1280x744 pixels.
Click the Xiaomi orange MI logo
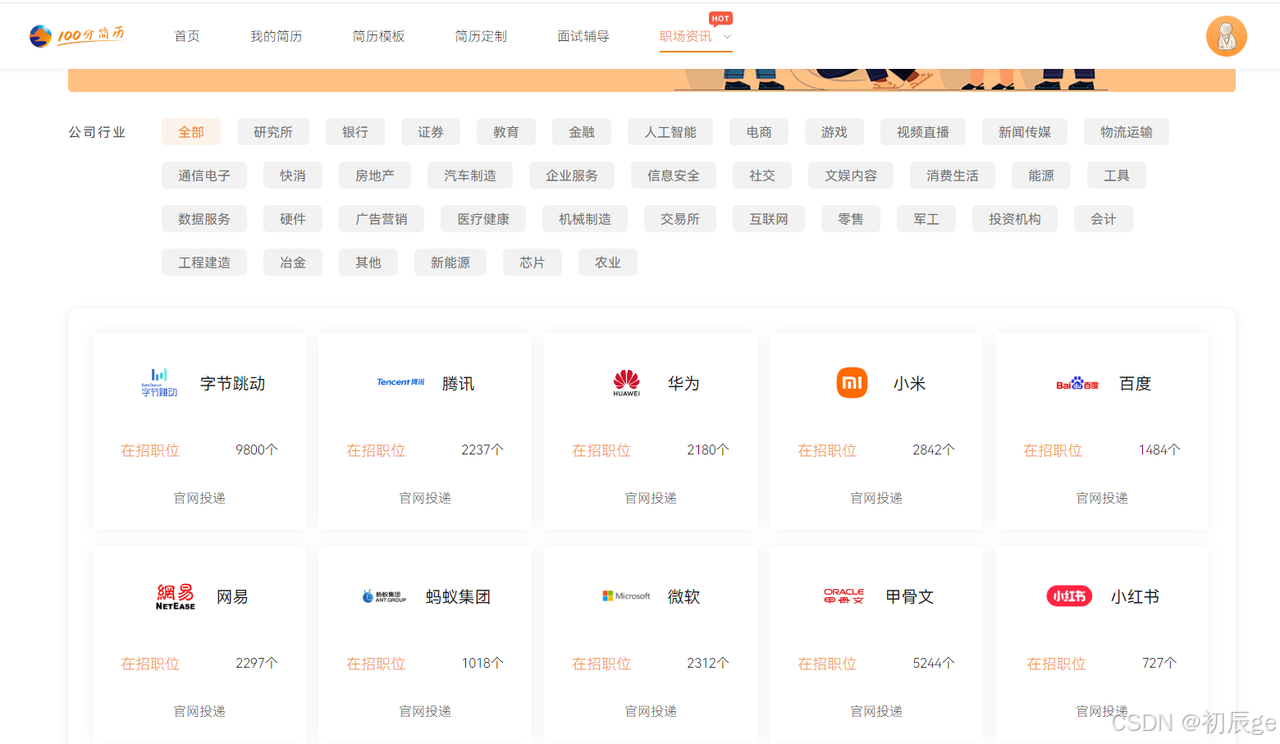(852, 383)
